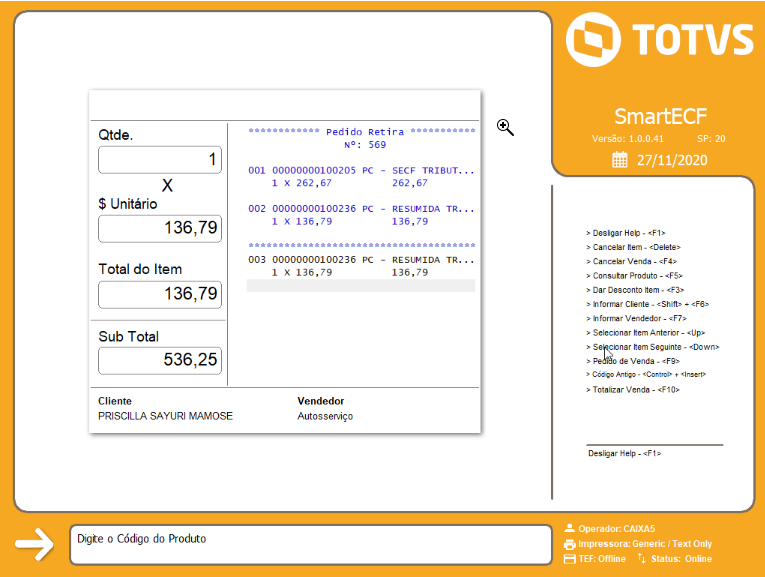Click the 262,67 total under item 001
This screenshot has width=765, height=577.
click(410, 183)
